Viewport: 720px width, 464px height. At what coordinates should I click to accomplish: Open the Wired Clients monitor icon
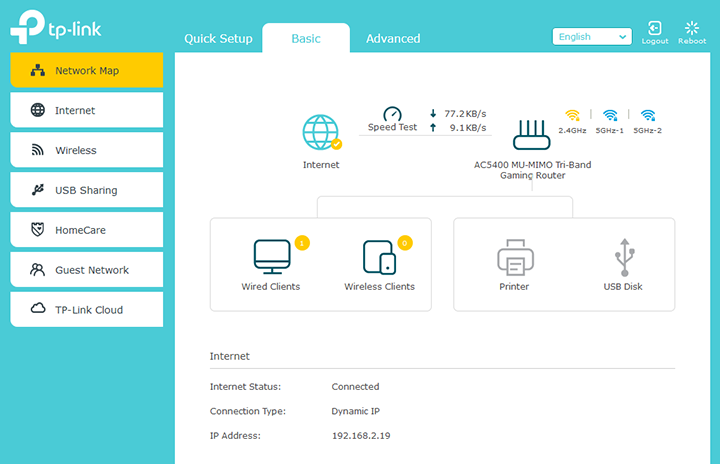coord(271,257)
